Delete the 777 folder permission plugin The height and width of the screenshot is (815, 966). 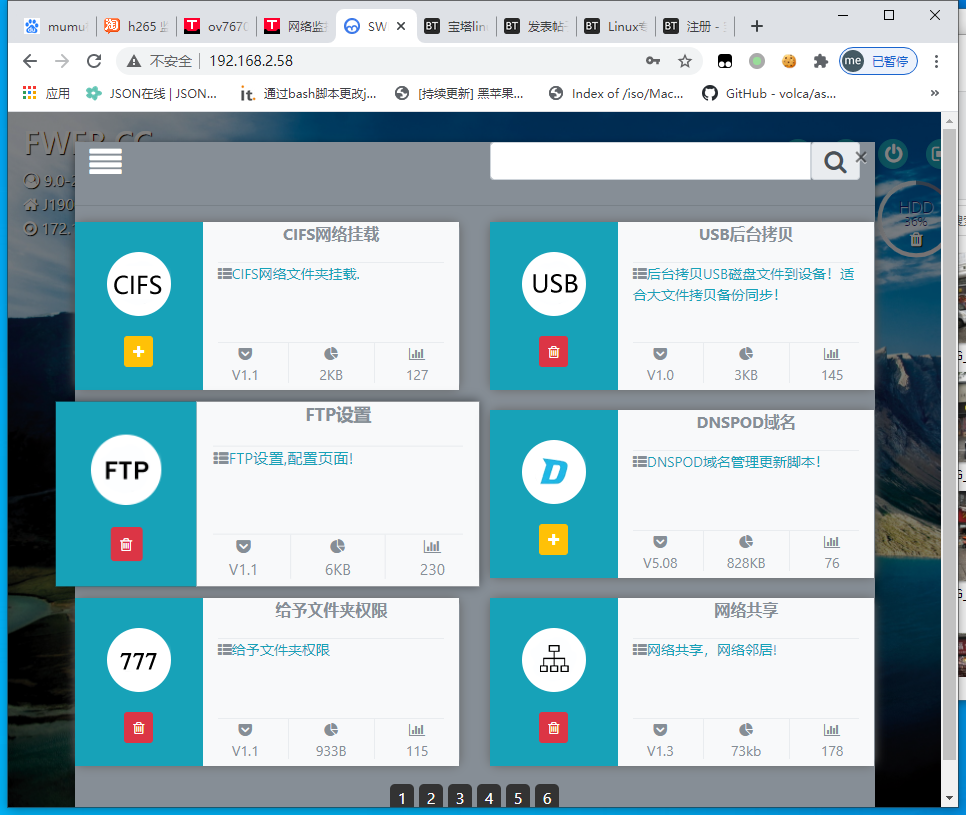(138, 727)
